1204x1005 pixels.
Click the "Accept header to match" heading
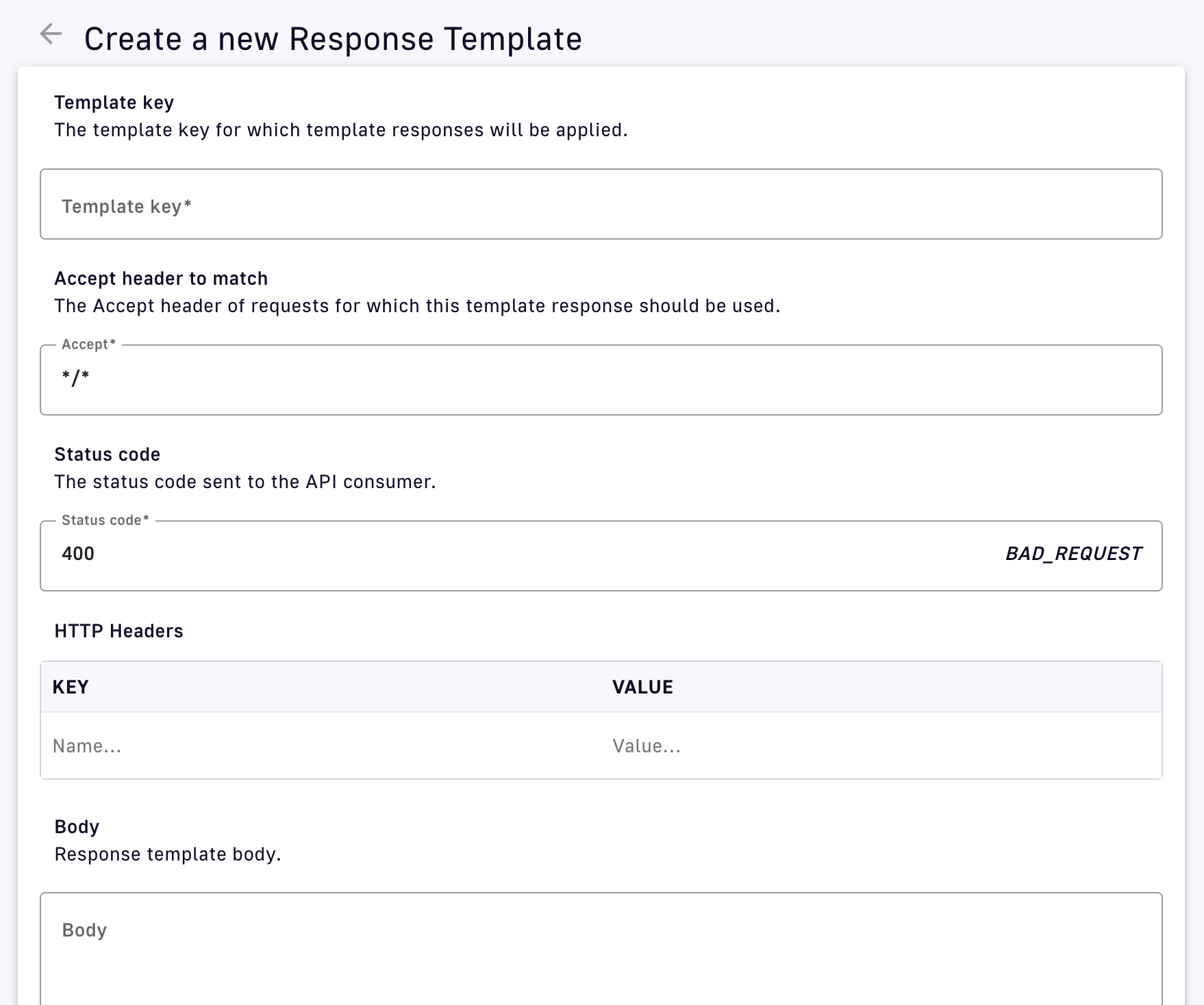(x=161, y=279)
